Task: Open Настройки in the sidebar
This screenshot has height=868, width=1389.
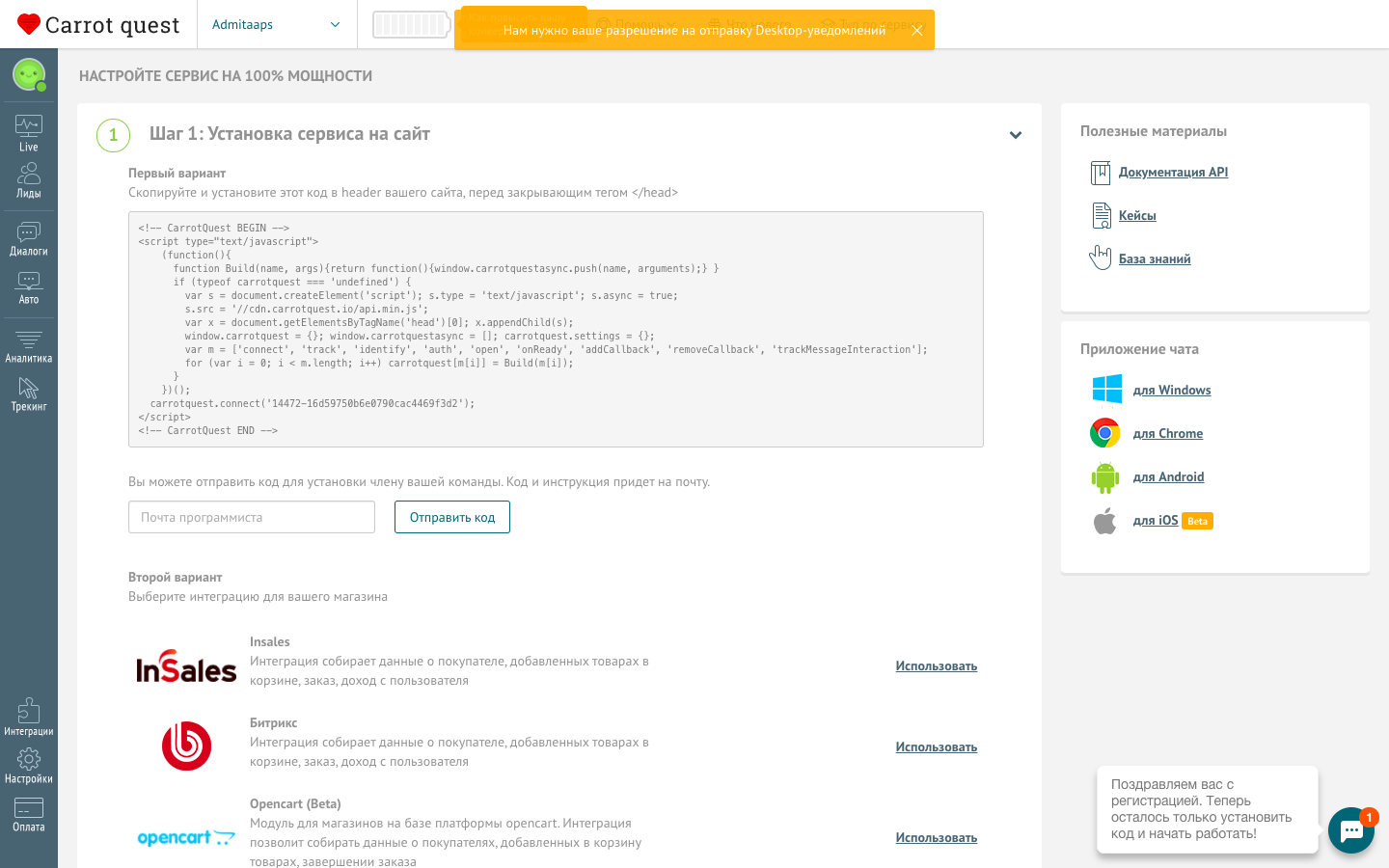Action: click(29, 766)
